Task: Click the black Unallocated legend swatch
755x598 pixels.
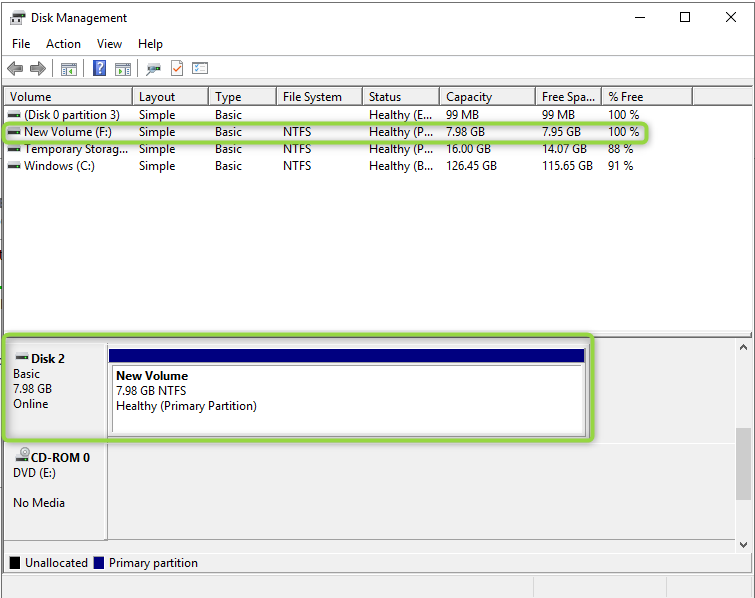Action: tap(15, 563)
